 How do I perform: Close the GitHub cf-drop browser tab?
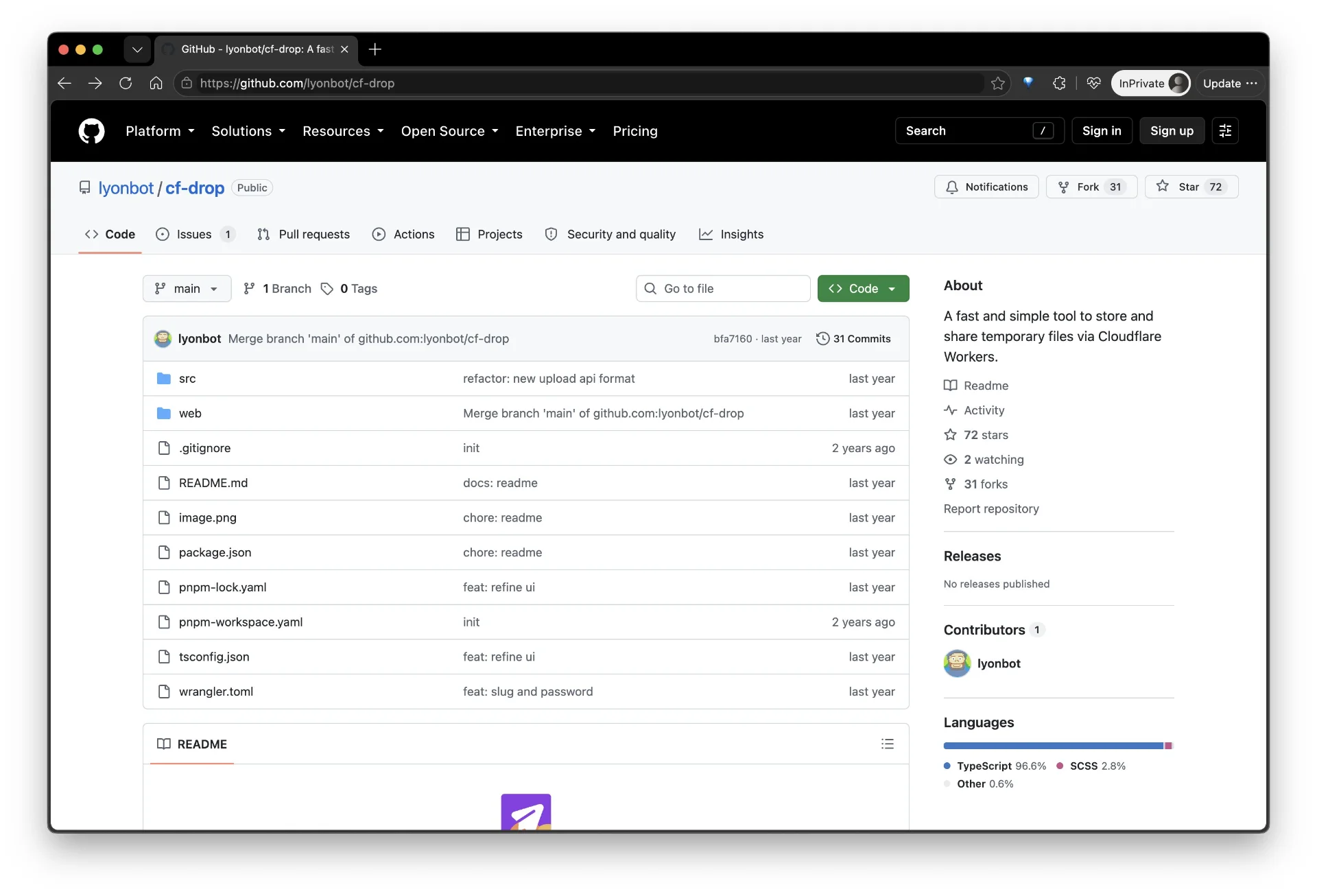coord(344,49)
